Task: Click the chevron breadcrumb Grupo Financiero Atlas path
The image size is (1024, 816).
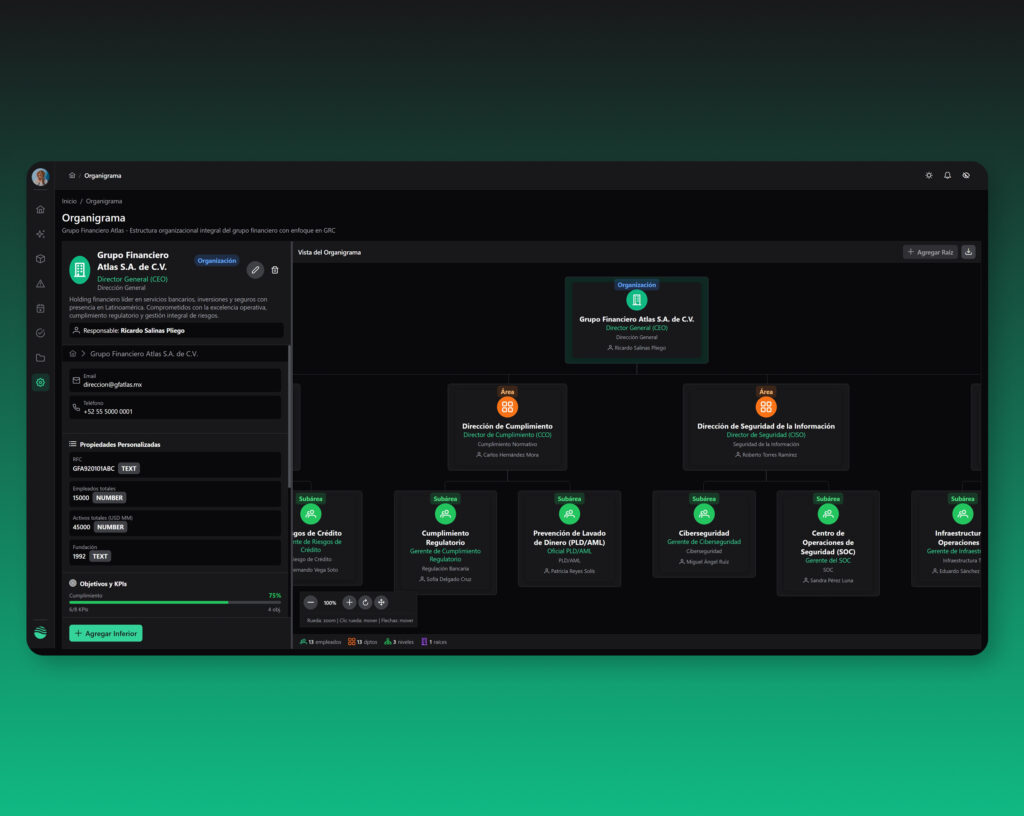Action: point(144,354)
